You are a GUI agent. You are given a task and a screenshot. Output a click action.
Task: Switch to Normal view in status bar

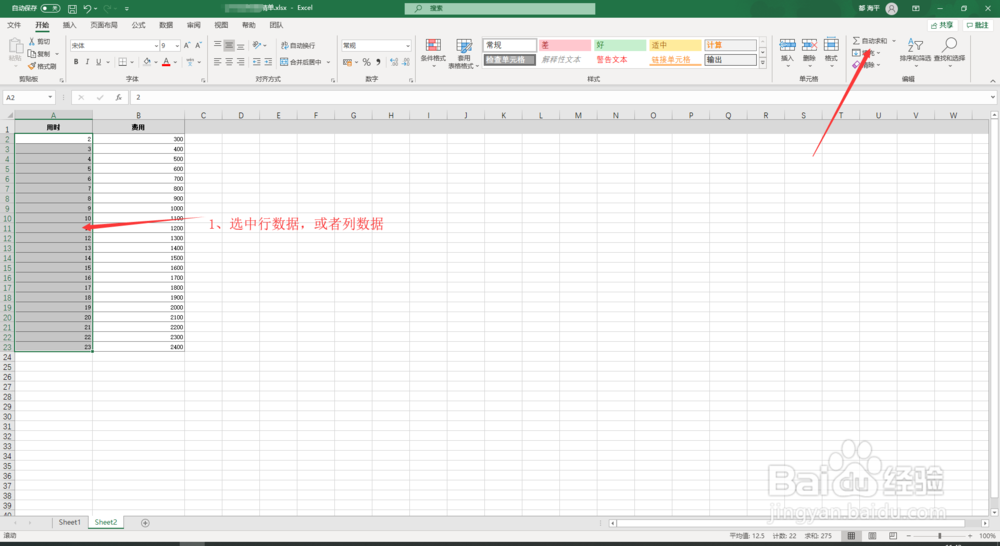pos(851,536)
